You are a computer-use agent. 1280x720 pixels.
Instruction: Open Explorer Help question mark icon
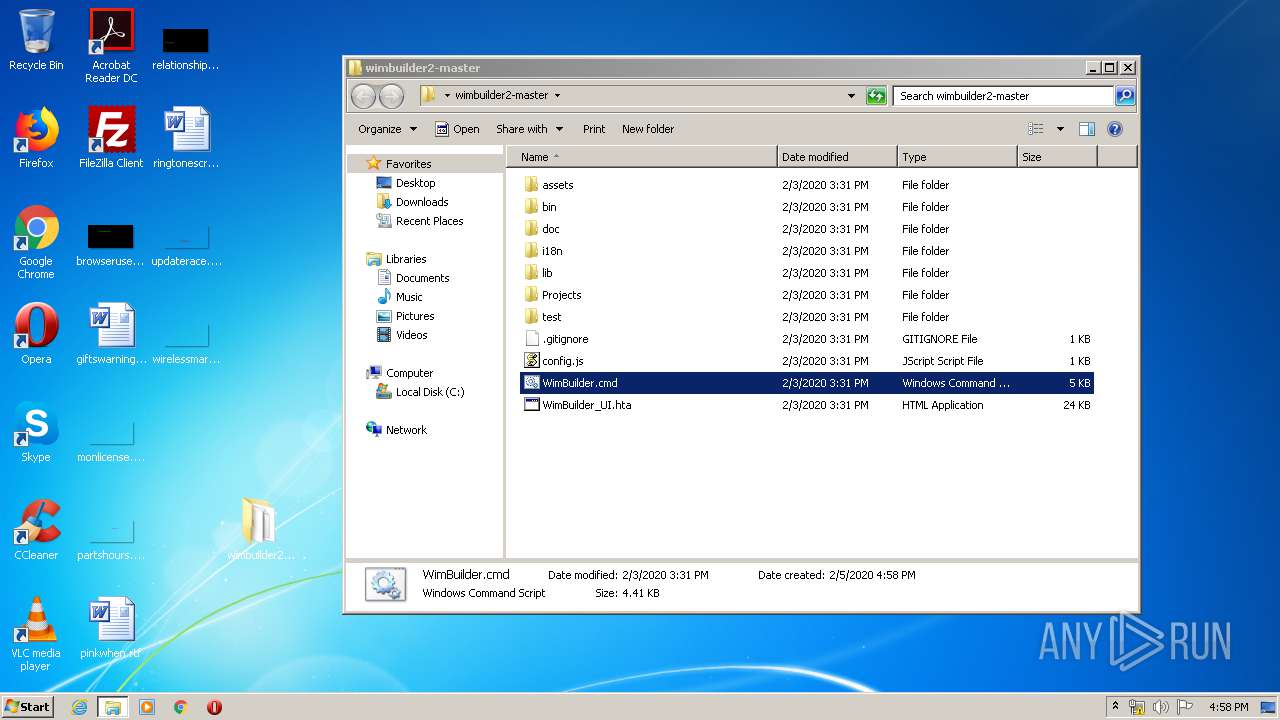1115,129
